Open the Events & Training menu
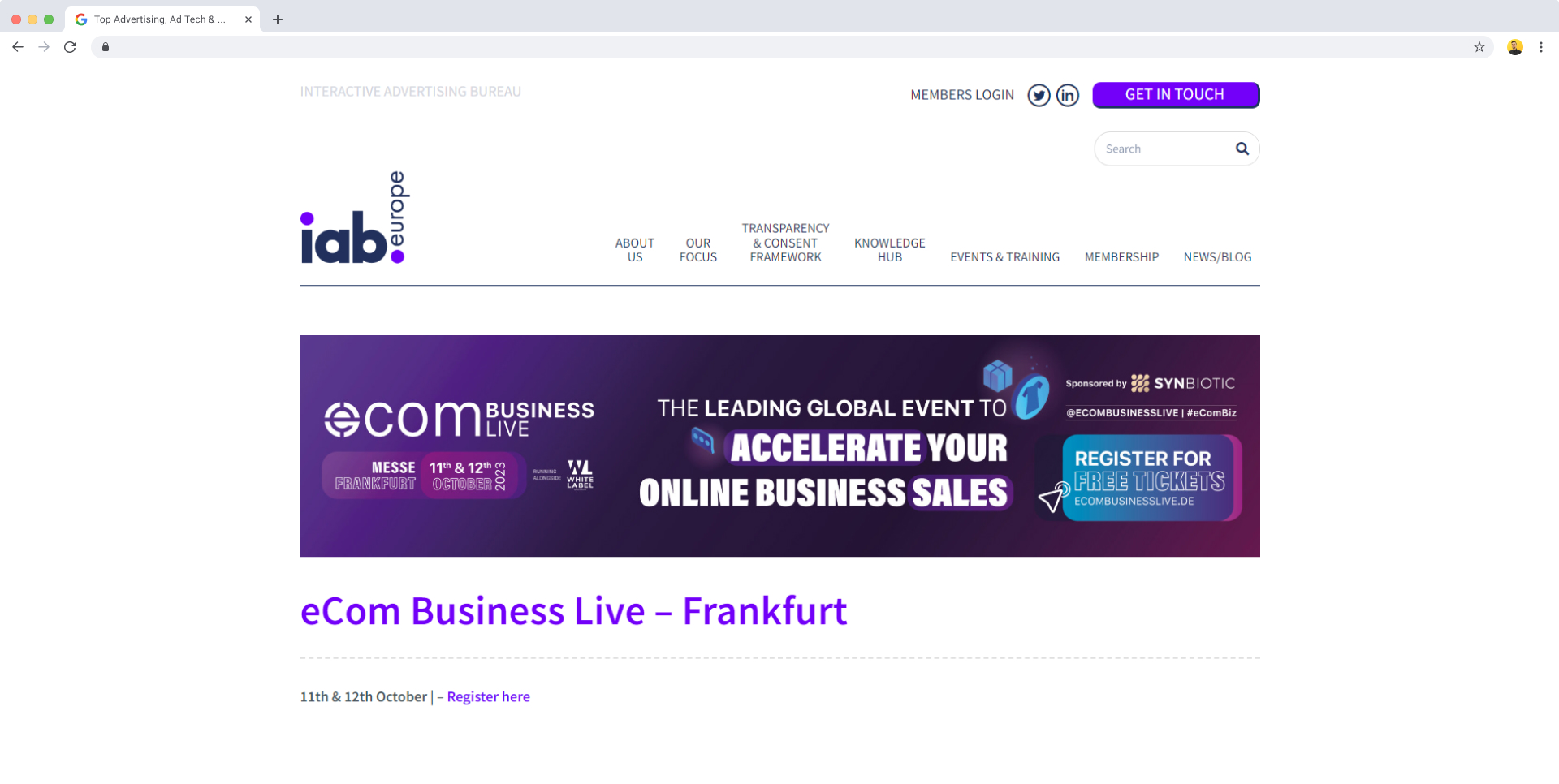This screenshot has height=784, width=1559. (x=1004, y=257)
